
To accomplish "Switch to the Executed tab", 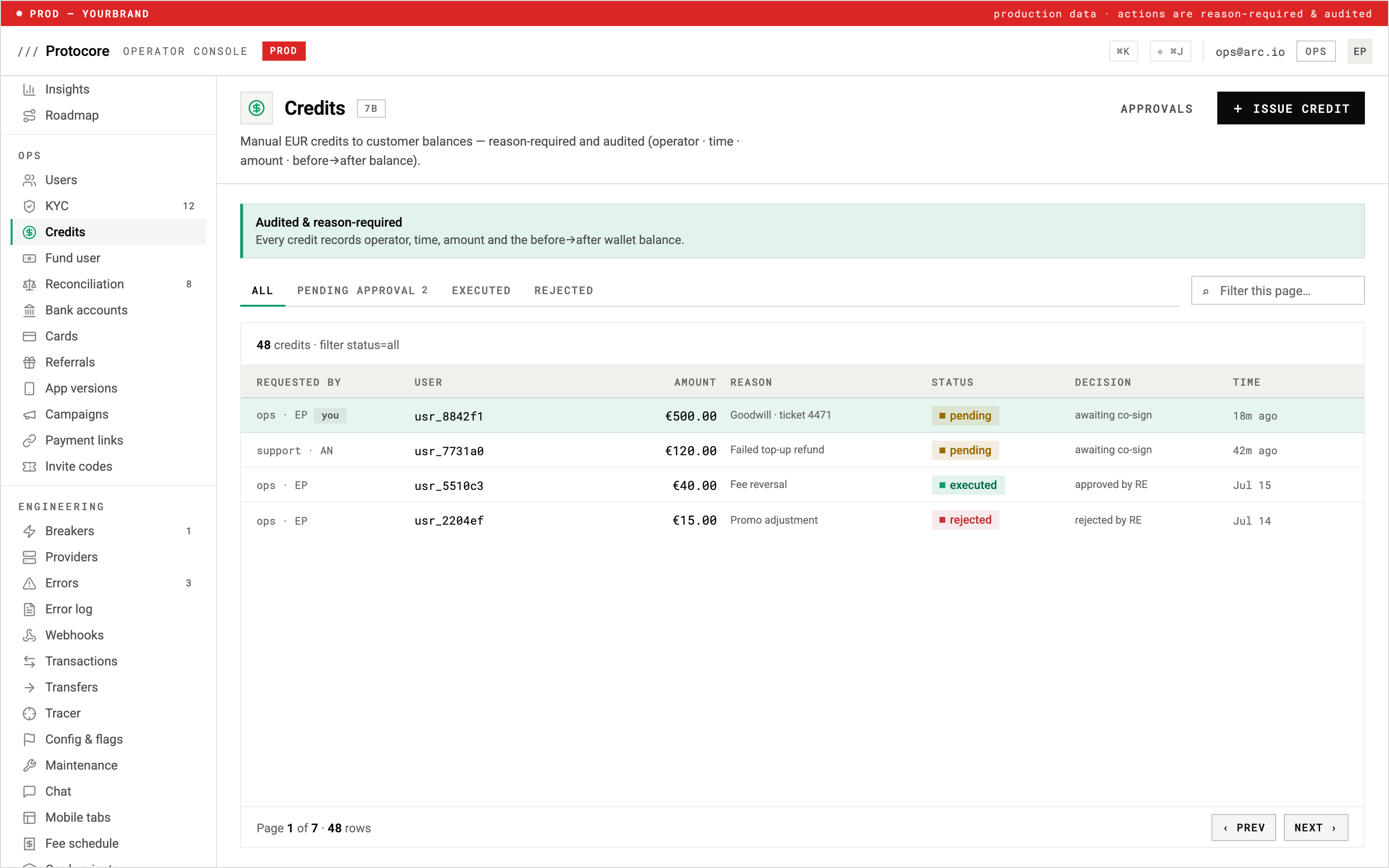I will (481, 290).
